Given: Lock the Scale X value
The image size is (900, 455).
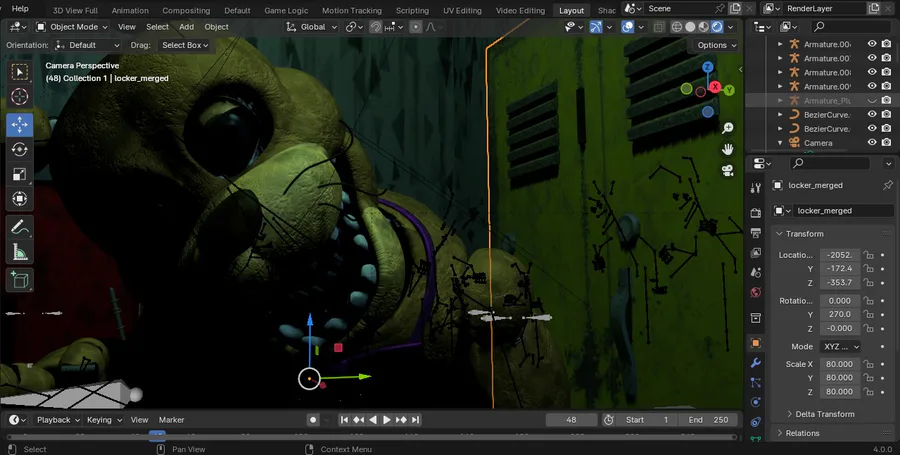Looking at the screenshot, I should 869,364.
